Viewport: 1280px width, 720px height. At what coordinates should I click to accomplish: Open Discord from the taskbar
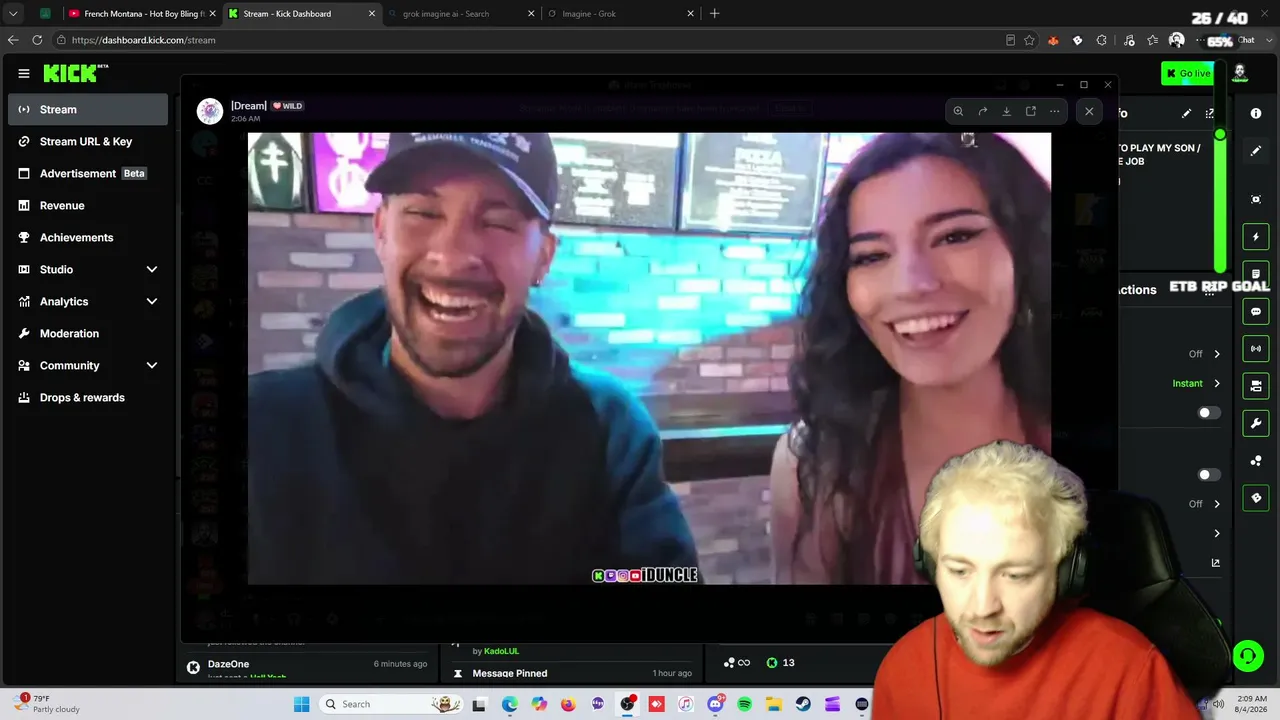click(715, 704)
